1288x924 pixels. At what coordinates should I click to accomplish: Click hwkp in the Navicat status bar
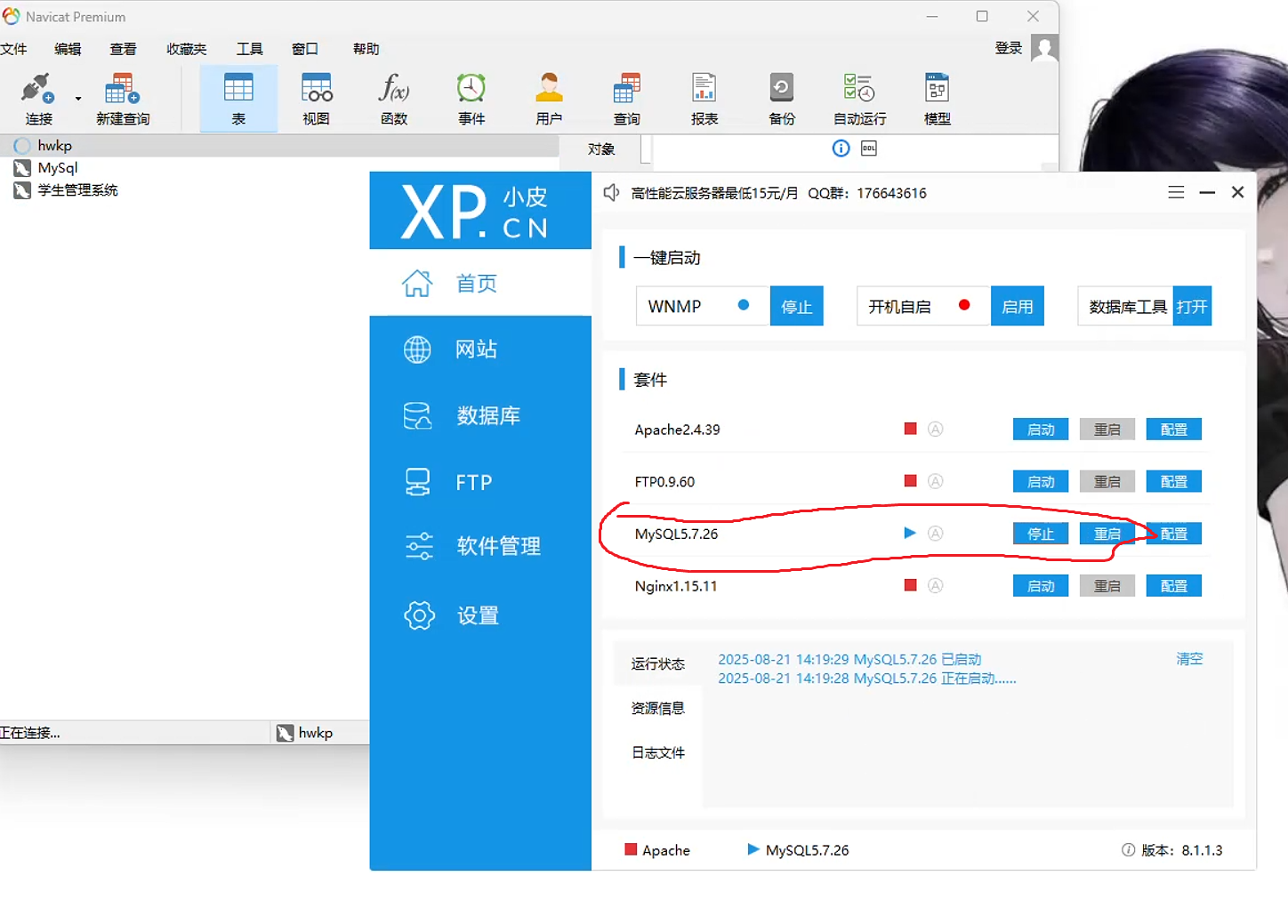tap(304, 733)
